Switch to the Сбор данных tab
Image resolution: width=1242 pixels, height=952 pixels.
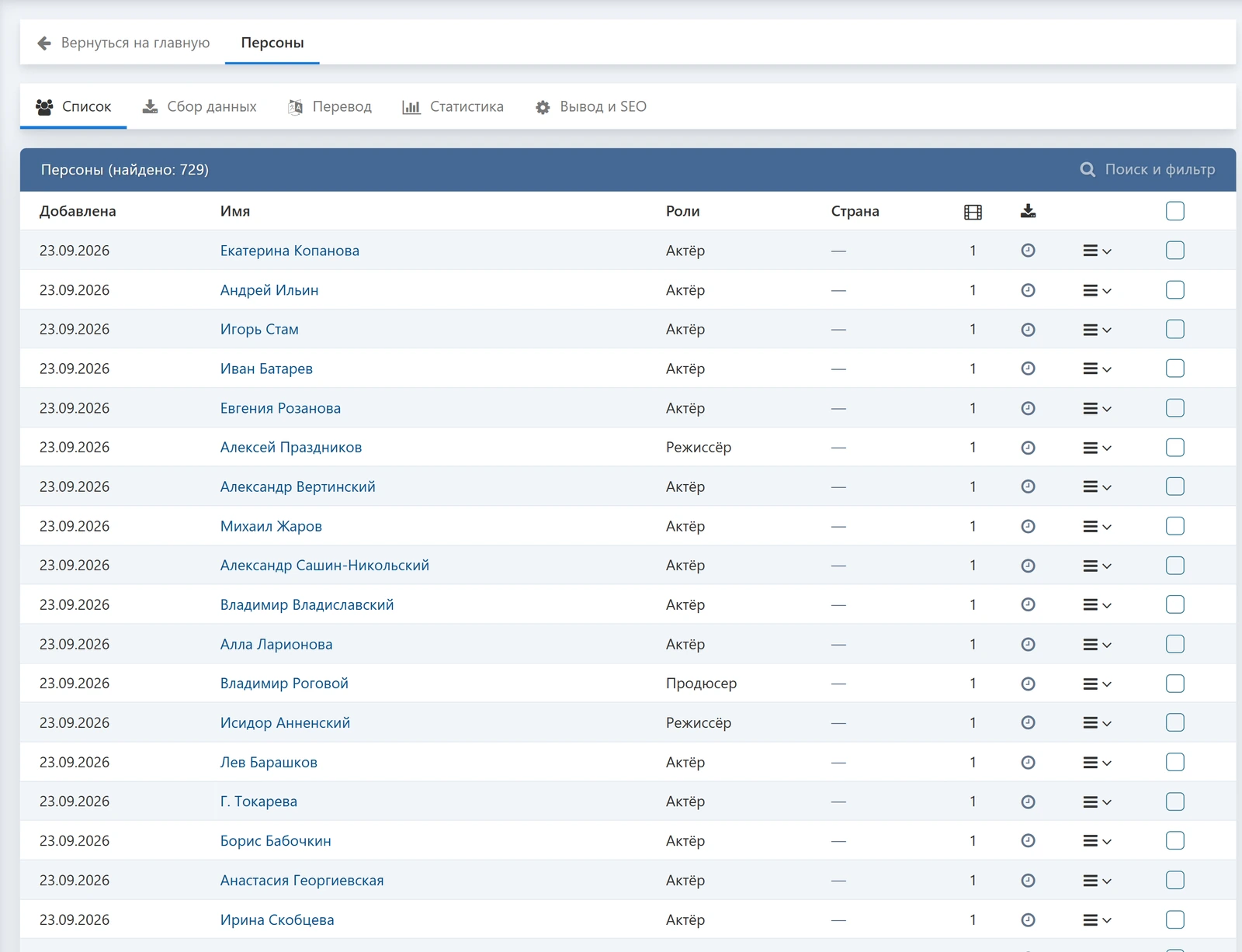[199, 106]
